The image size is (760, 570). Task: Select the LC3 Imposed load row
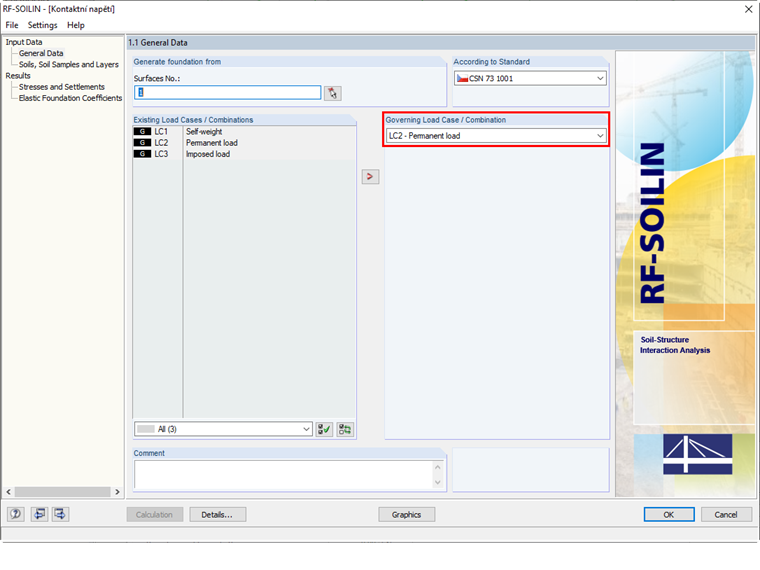244,154
